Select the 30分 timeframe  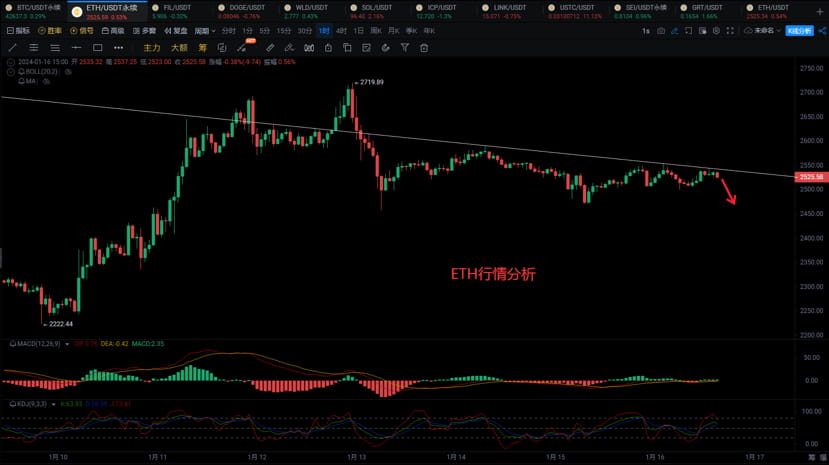(x=305, y=31)
